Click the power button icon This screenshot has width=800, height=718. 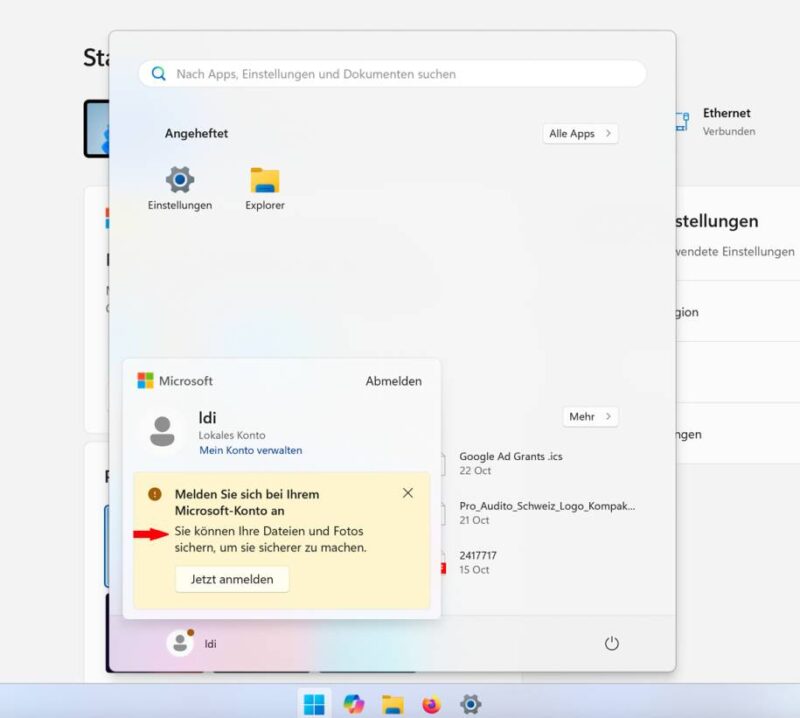click(612, 644)
